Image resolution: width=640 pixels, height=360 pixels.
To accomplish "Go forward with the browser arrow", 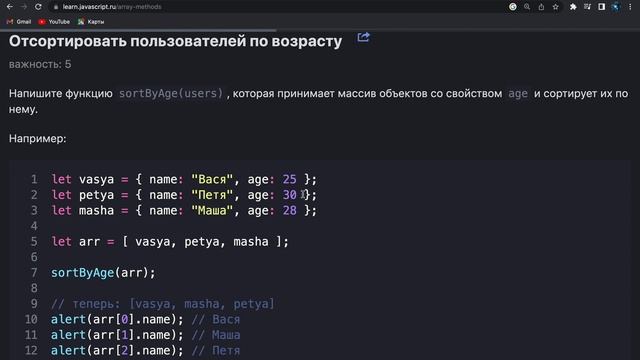I will (24, 7).
